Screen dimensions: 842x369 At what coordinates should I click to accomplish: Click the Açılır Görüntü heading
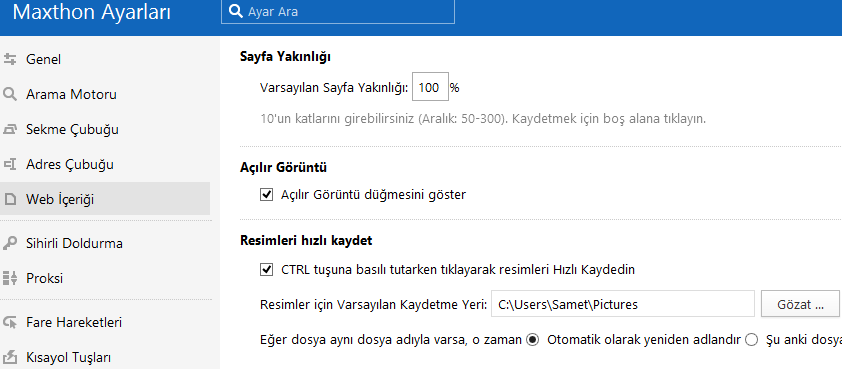pyautogui.click(x=284, y=168)
